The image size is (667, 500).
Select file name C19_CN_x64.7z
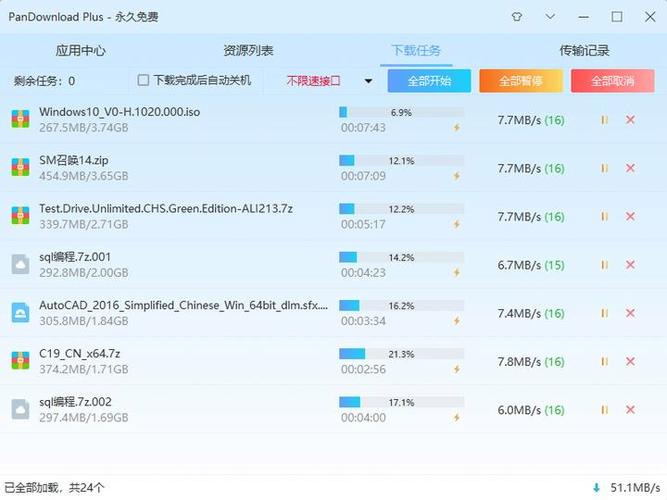[80, 354]
